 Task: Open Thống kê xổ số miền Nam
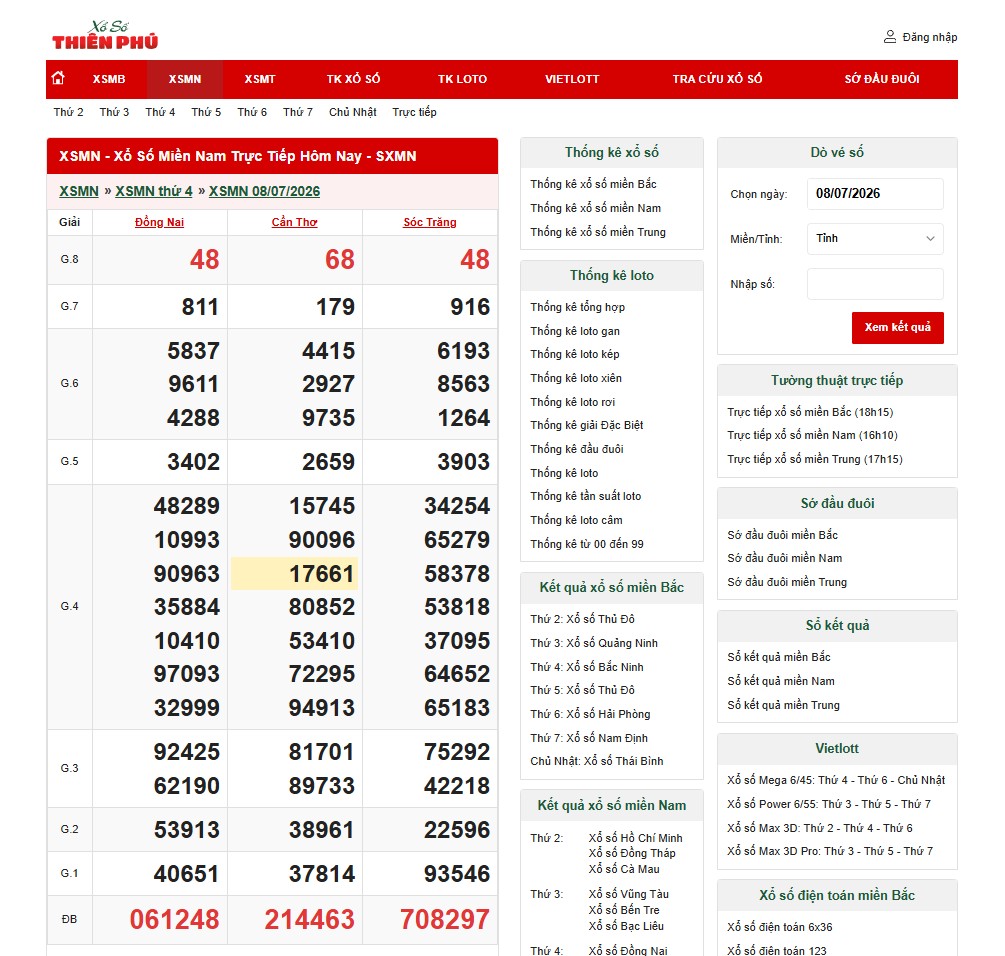pyautogui.click(x=595, y=208)
